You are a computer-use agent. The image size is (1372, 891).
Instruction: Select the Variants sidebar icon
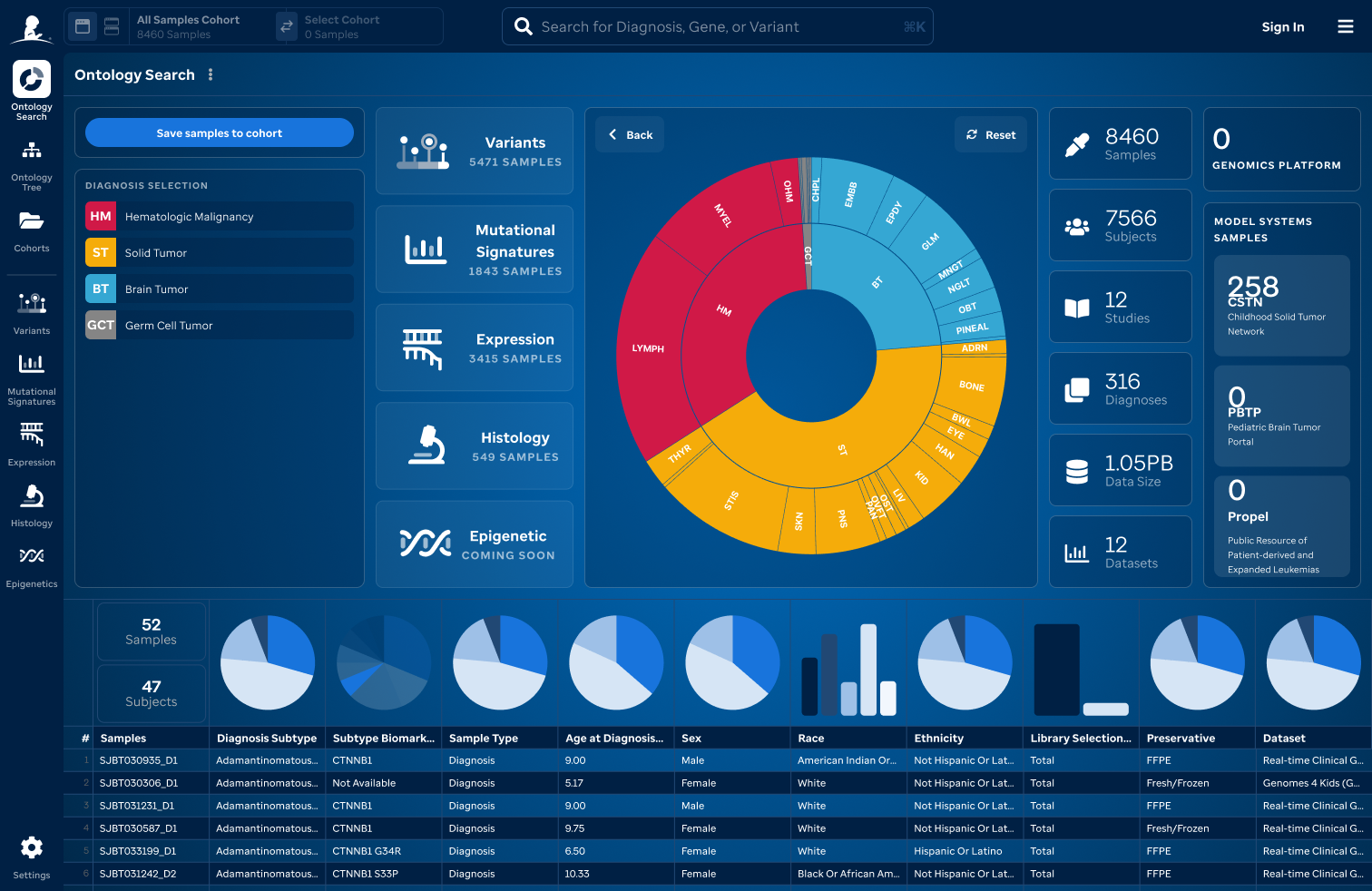[x=31, y=305]
